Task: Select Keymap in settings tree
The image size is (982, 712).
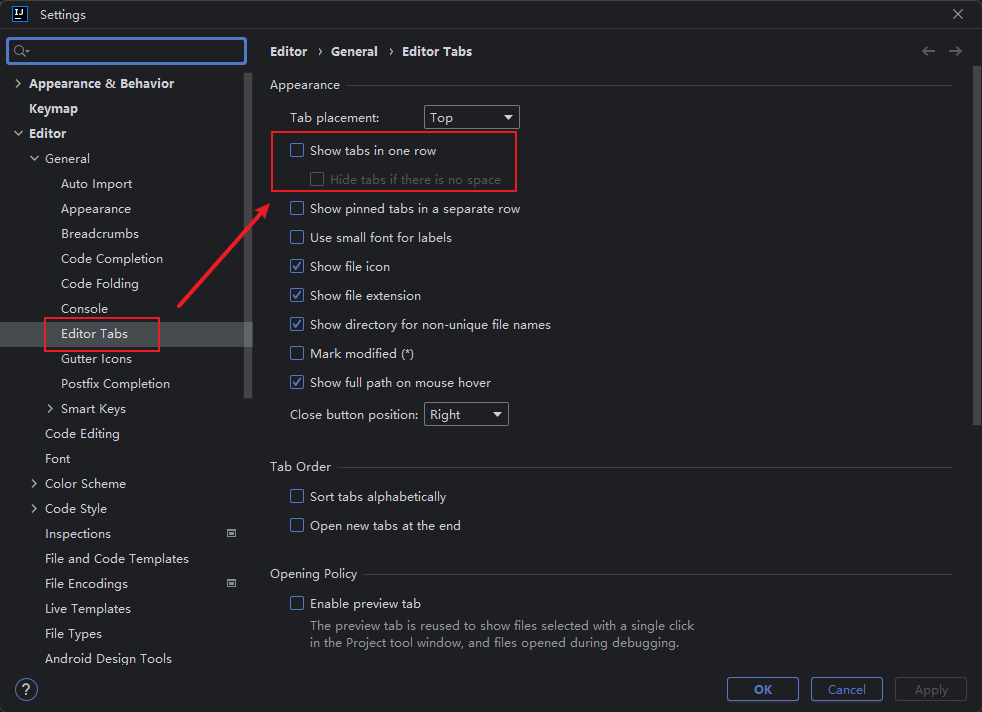Action: click(53, 109)
